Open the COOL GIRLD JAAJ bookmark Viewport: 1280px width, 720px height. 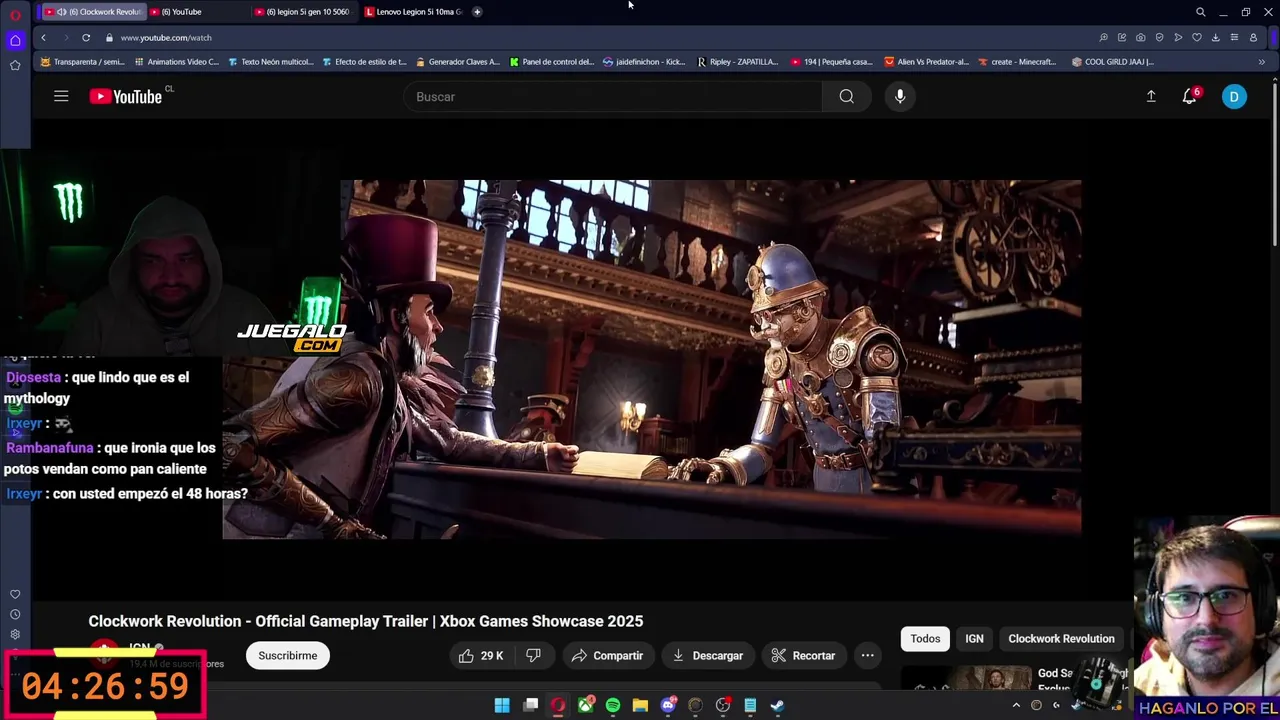[x=1113, y=62]
